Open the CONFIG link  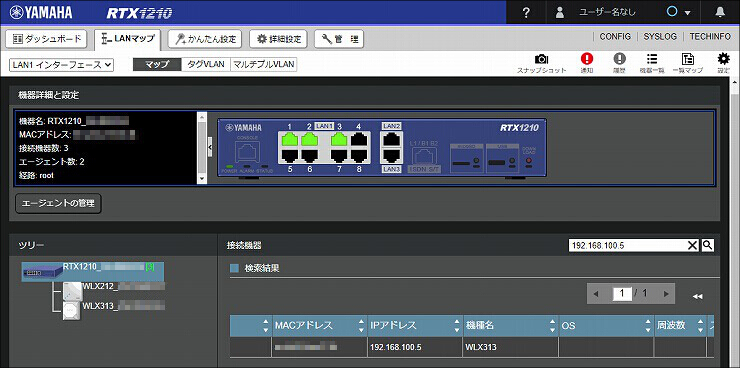point(615,36)
